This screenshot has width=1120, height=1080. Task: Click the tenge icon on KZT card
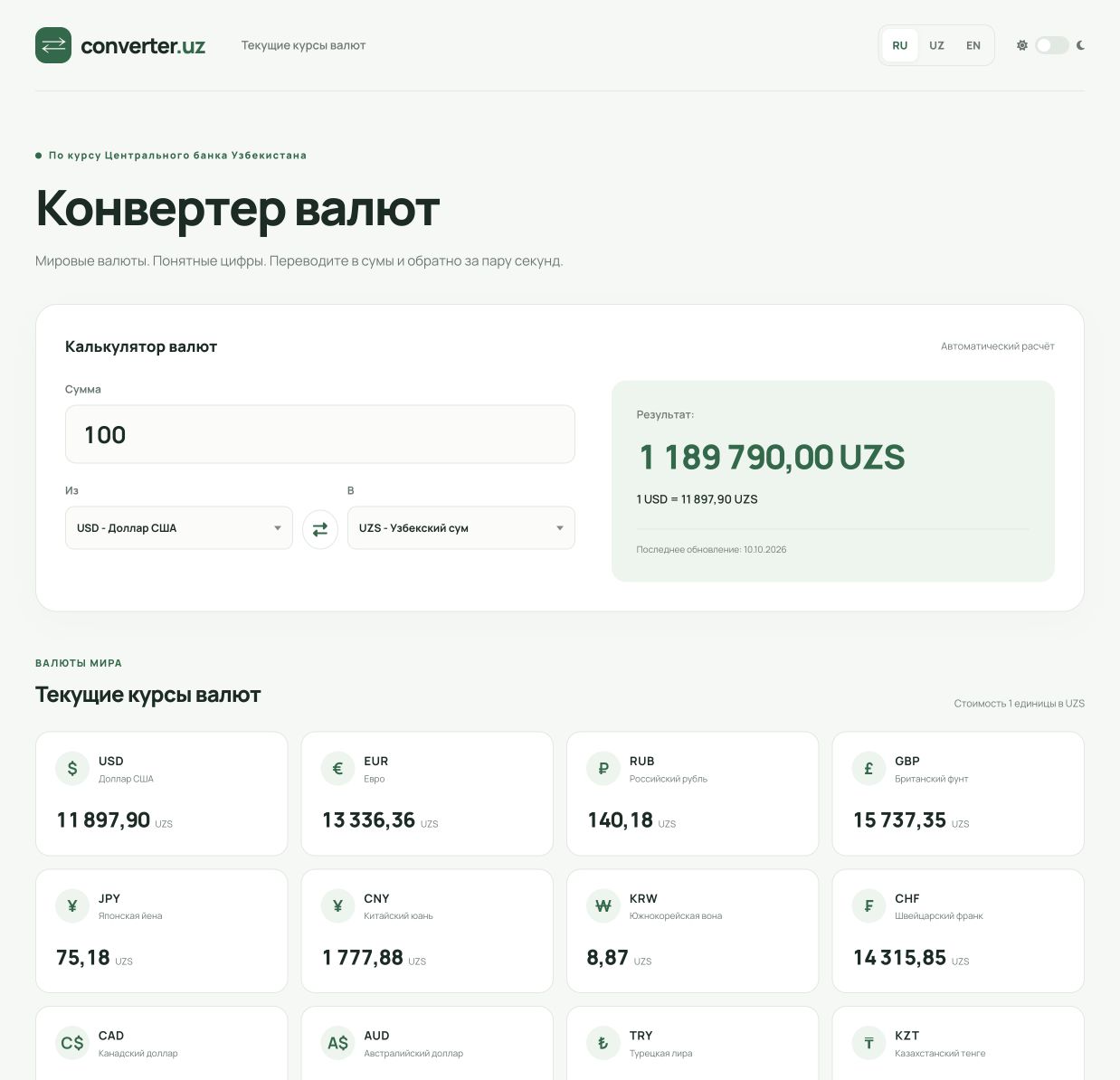tap(868, 1044)
